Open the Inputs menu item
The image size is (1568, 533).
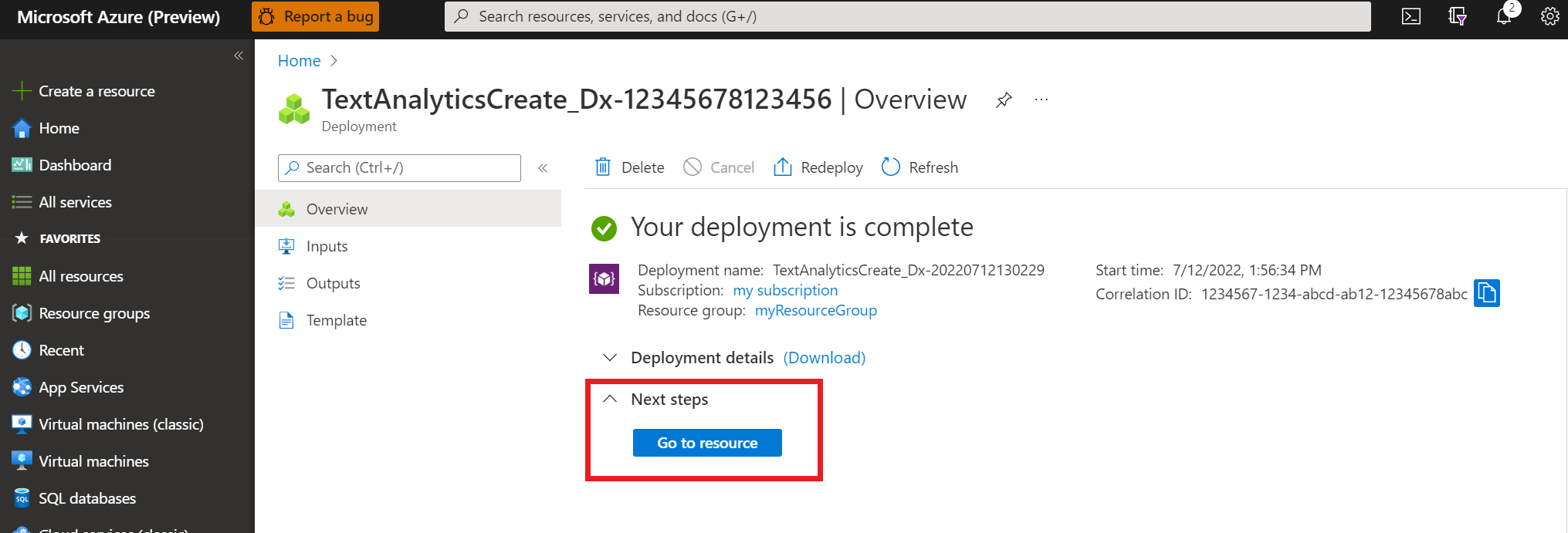point(327,246)
